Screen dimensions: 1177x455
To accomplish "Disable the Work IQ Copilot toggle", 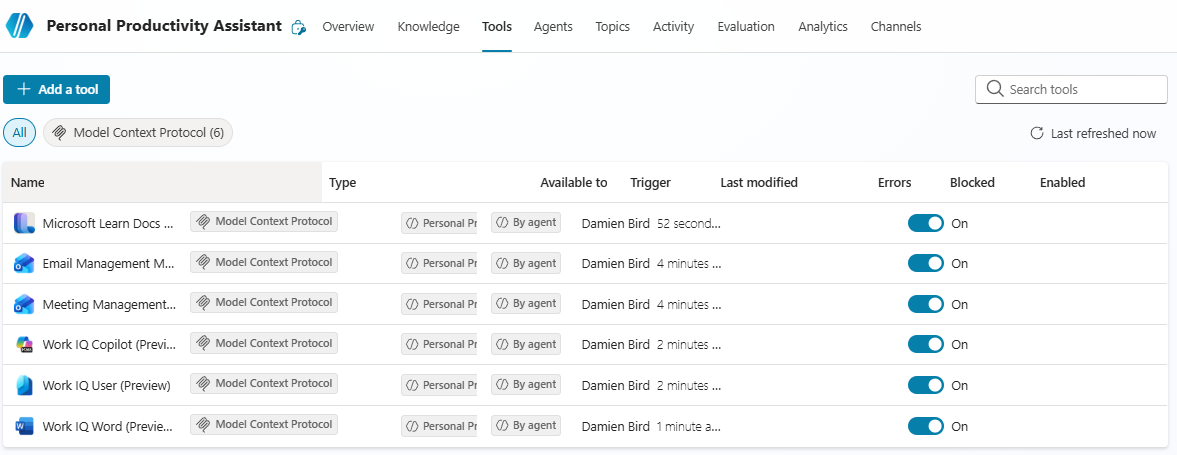I will point(926,345).
